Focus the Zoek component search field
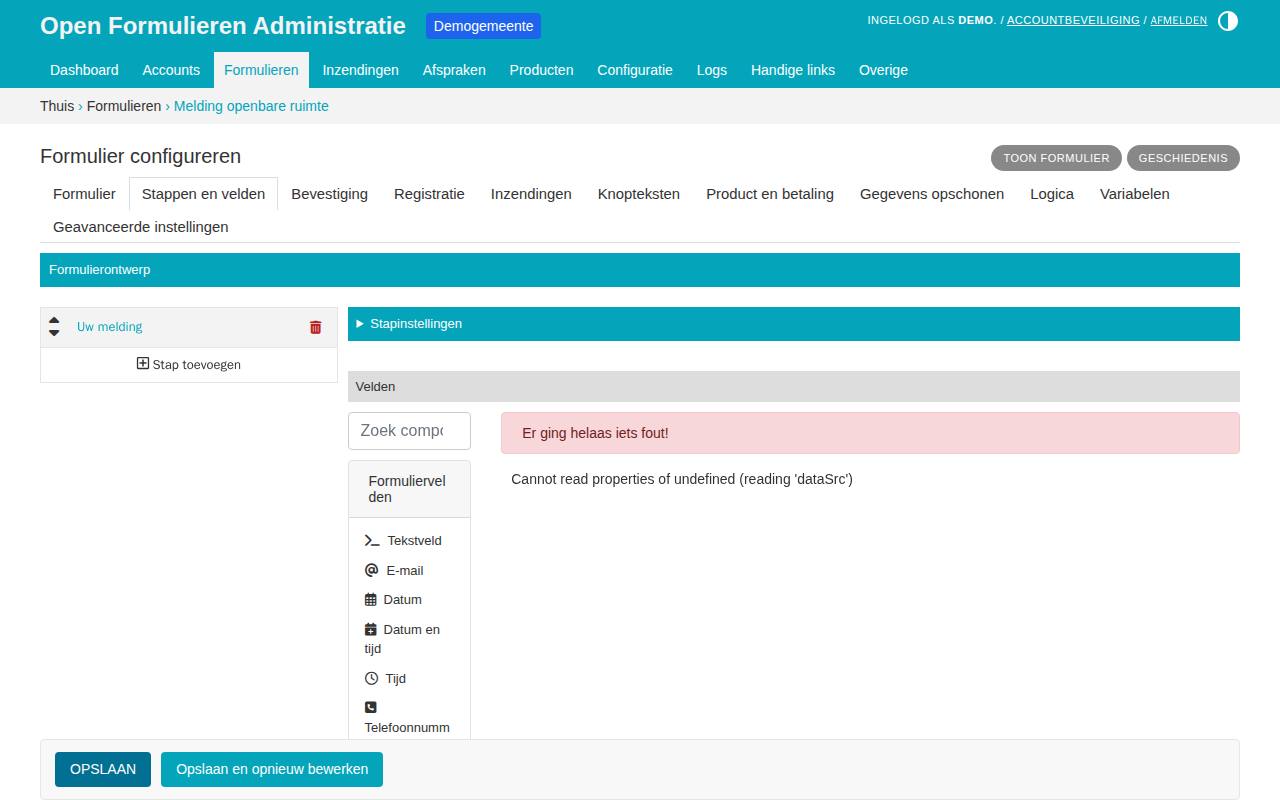Screen dimensions: 1280x800 409,431
